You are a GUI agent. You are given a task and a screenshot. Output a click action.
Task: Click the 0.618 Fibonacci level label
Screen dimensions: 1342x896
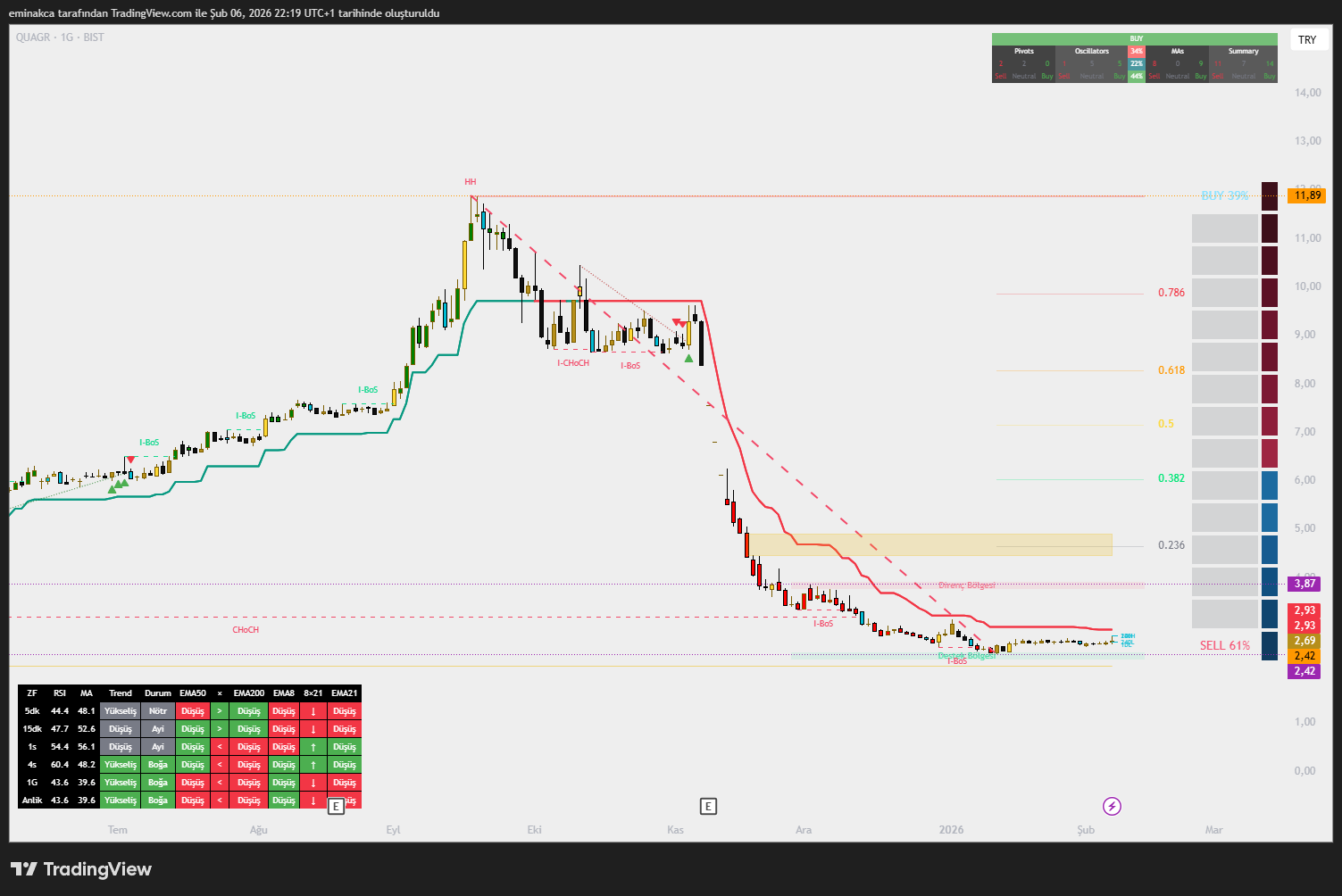click(x=1171, y=370)
